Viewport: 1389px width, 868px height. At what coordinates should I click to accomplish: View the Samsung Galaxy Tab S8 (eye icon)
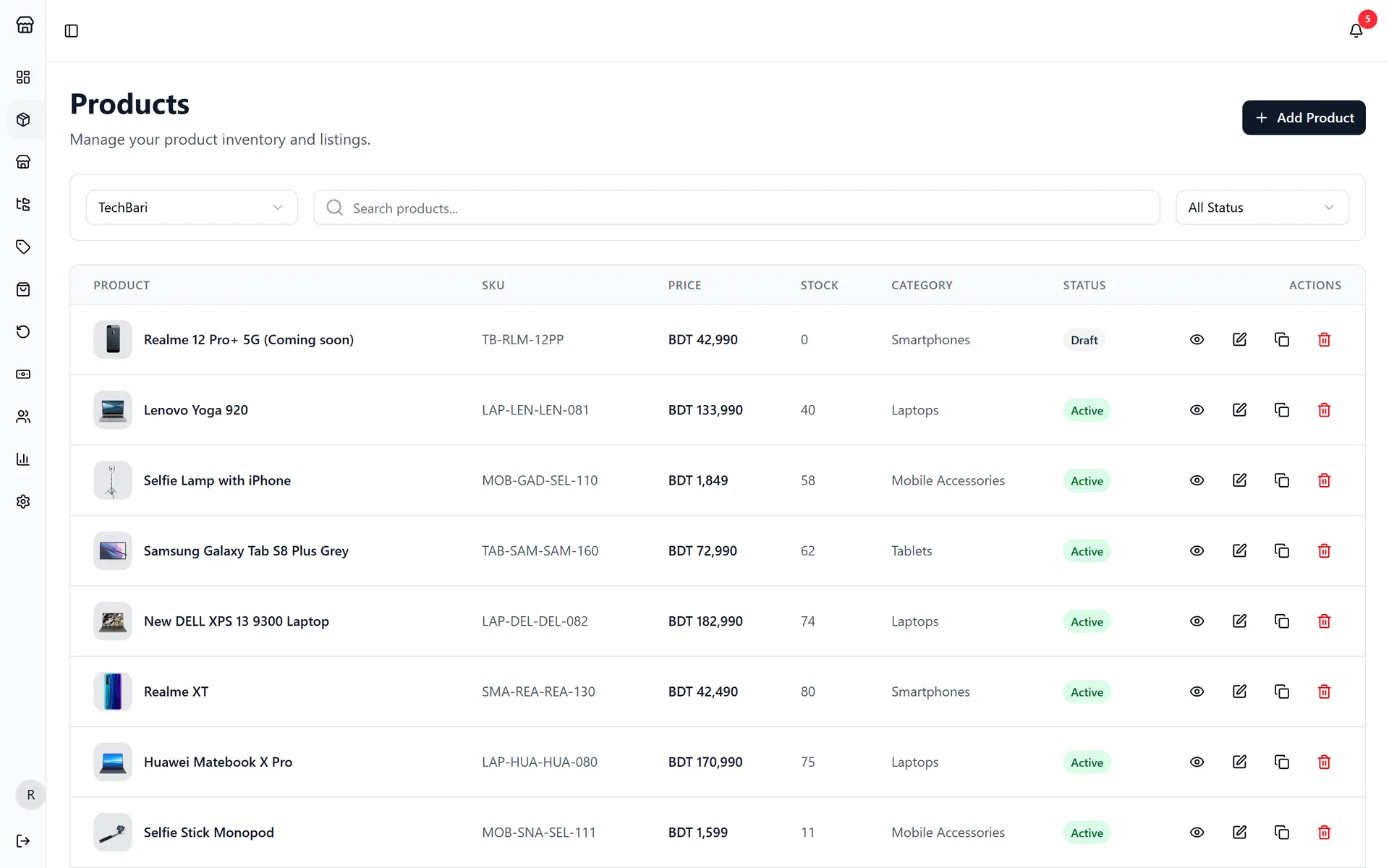coord(1197,550)
